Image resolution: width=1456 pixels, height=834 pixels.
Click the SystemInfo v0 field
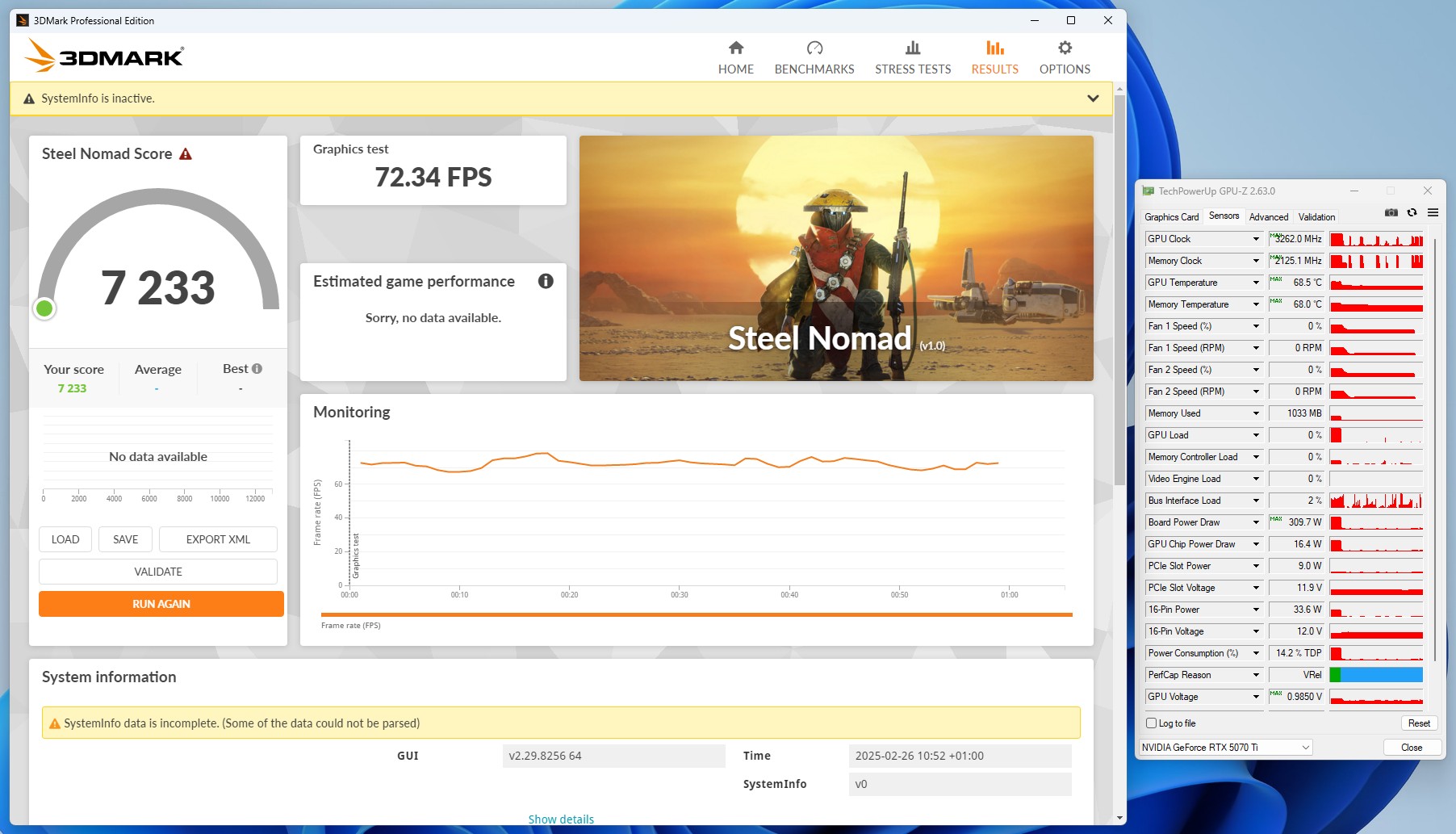[960, 784]
